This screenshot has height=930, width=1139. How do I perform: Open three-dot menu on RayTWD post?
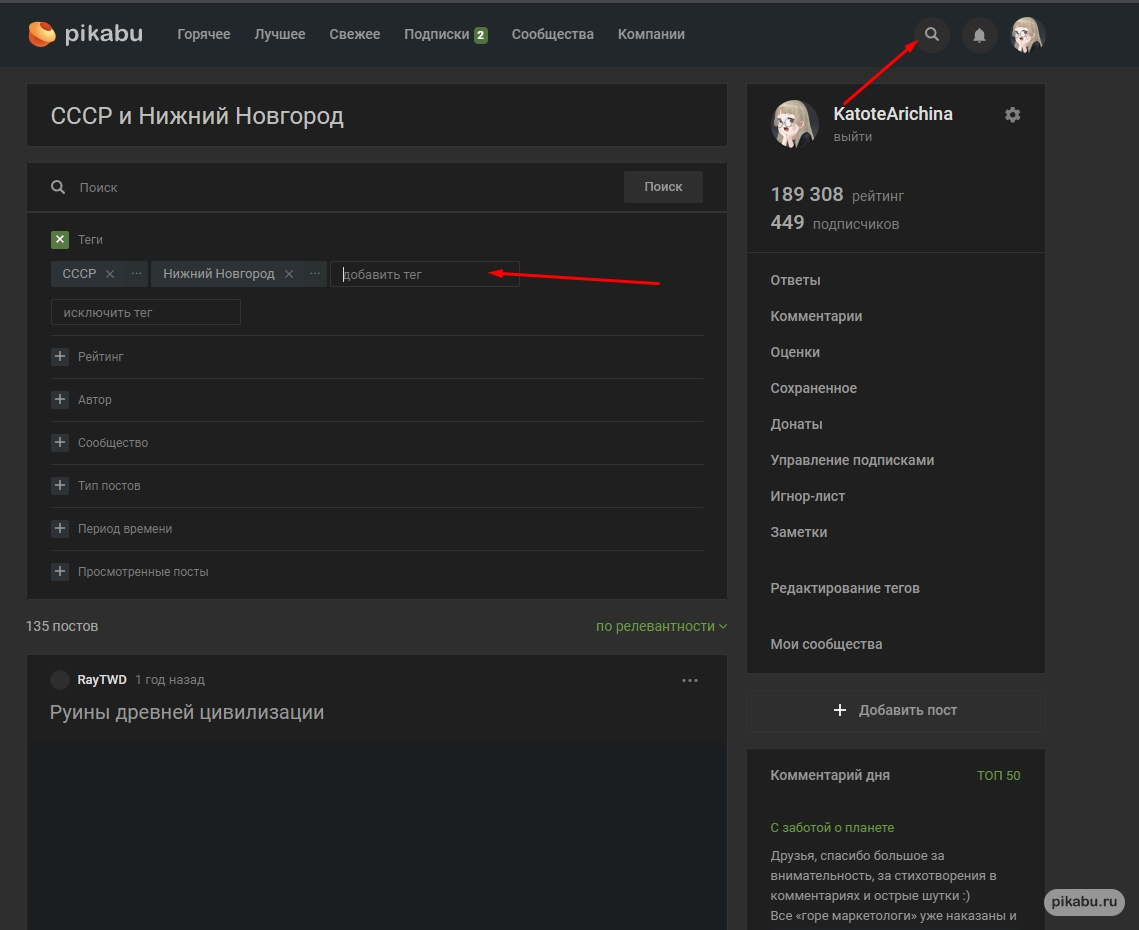click(x=689, y=680)
